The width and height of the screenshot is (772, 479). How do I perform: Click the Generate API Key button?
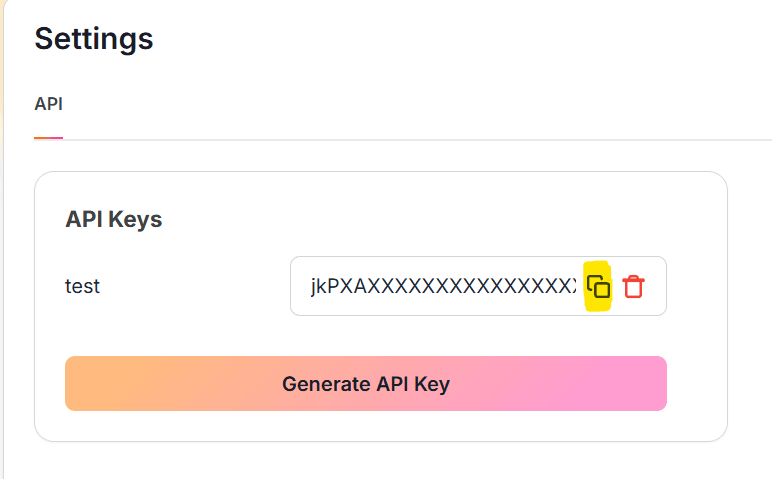[366, 383]
